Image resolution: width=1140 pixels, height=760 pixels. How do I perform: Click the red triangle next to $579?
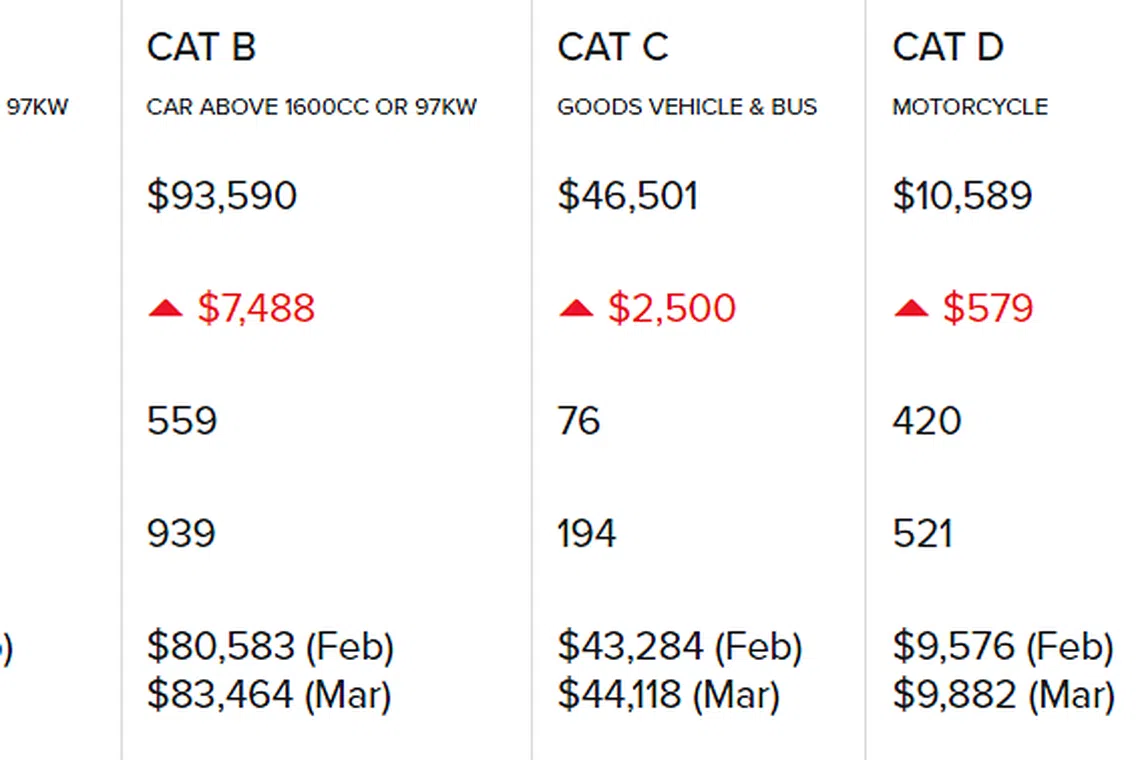[911, 309]
